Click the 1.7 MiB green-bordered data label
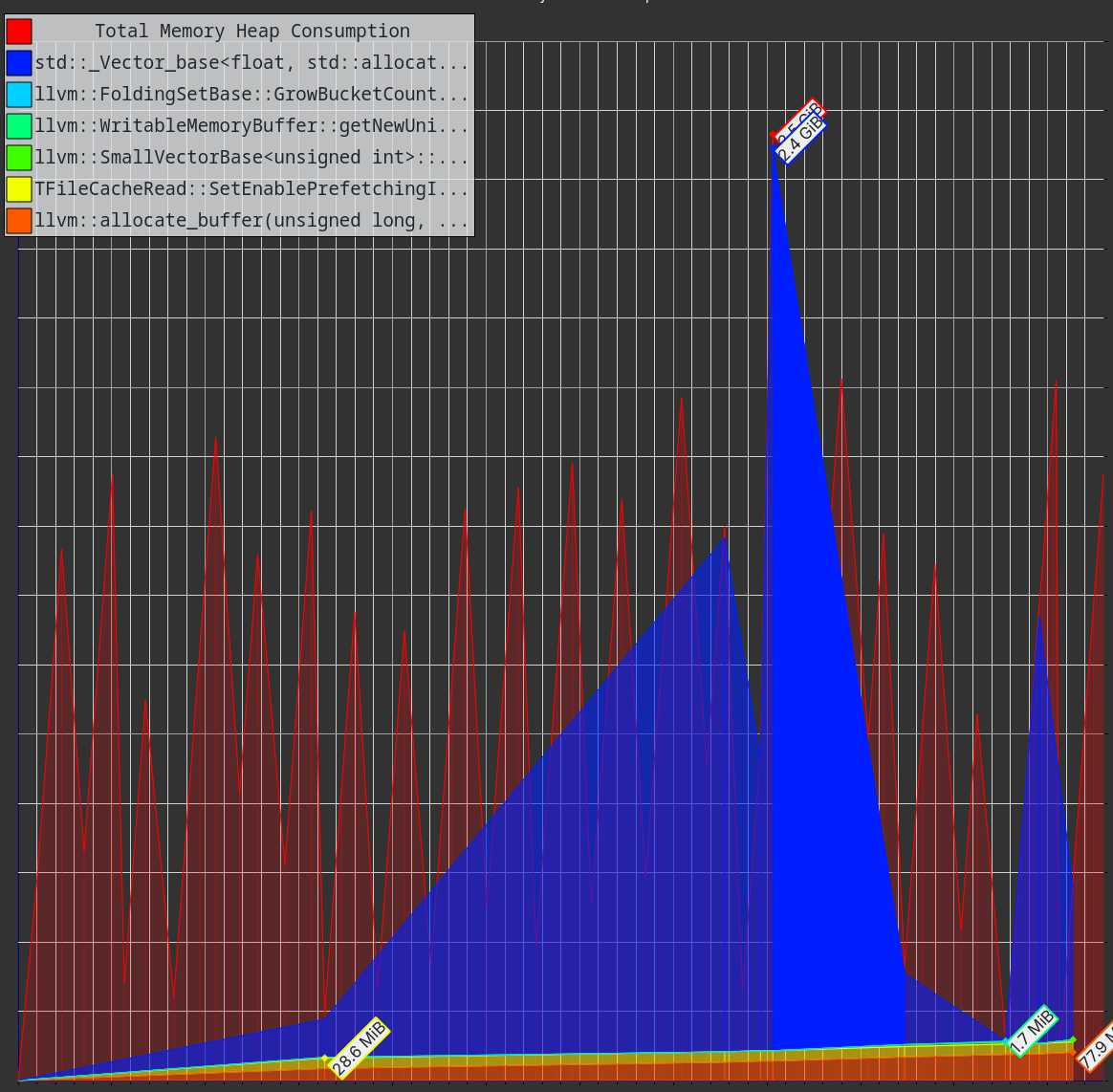 (1032, 1032)
